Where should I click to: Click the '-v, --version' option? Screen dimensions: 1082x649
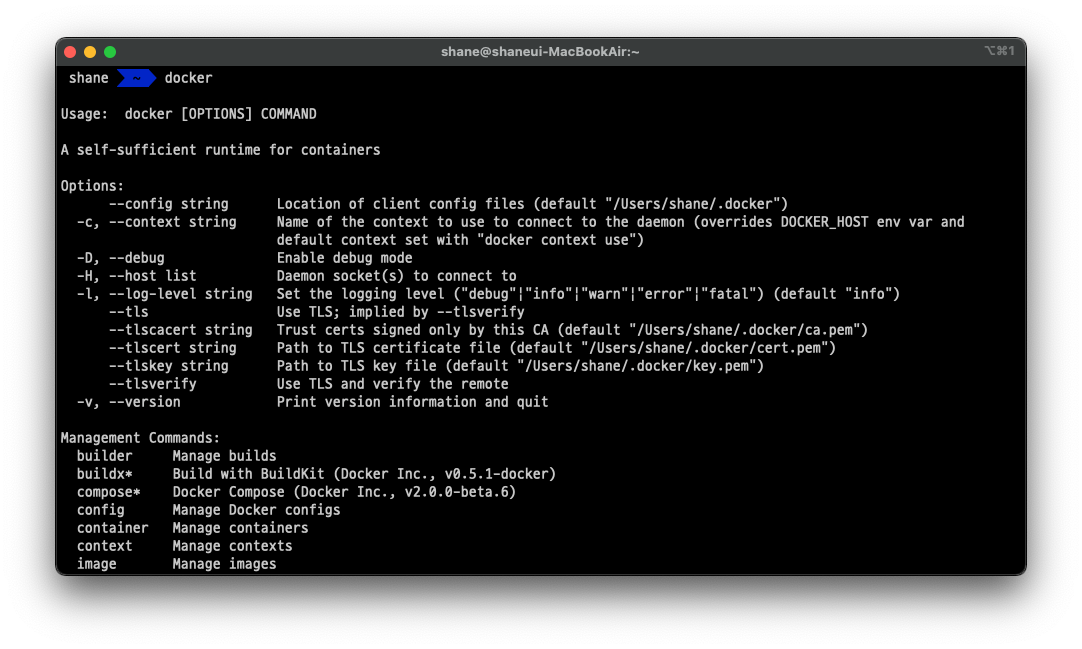tap(128, 401)
